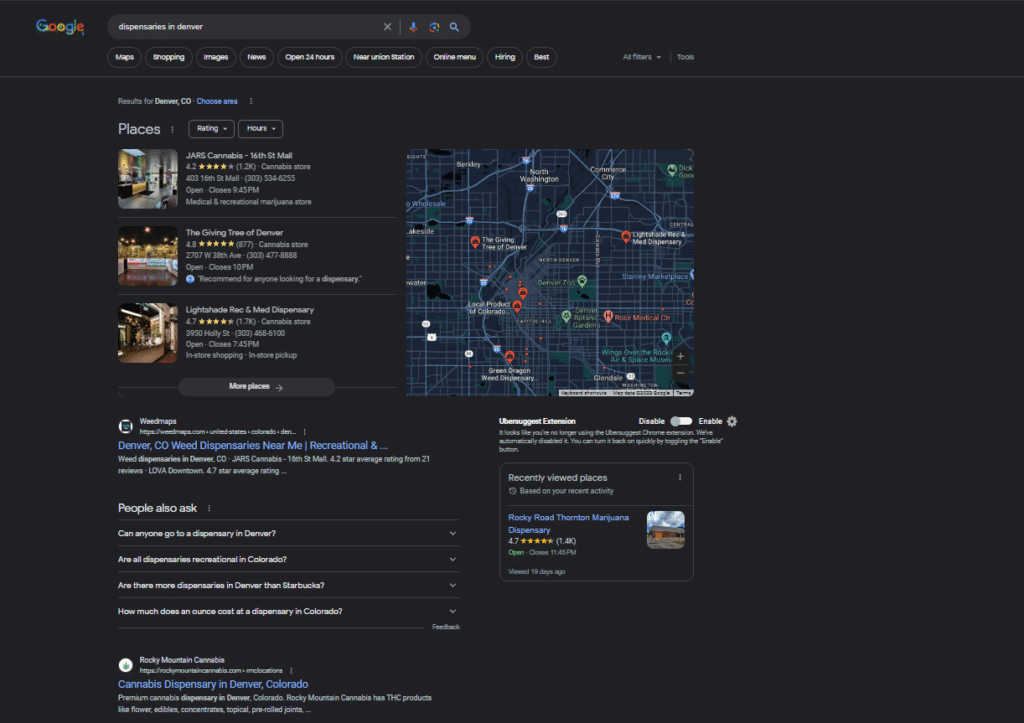Click The Giving Tree photo thumbnail
The height and width of the screenshot is (723, 1024).
pyautogui.click(x=148, y=256)
